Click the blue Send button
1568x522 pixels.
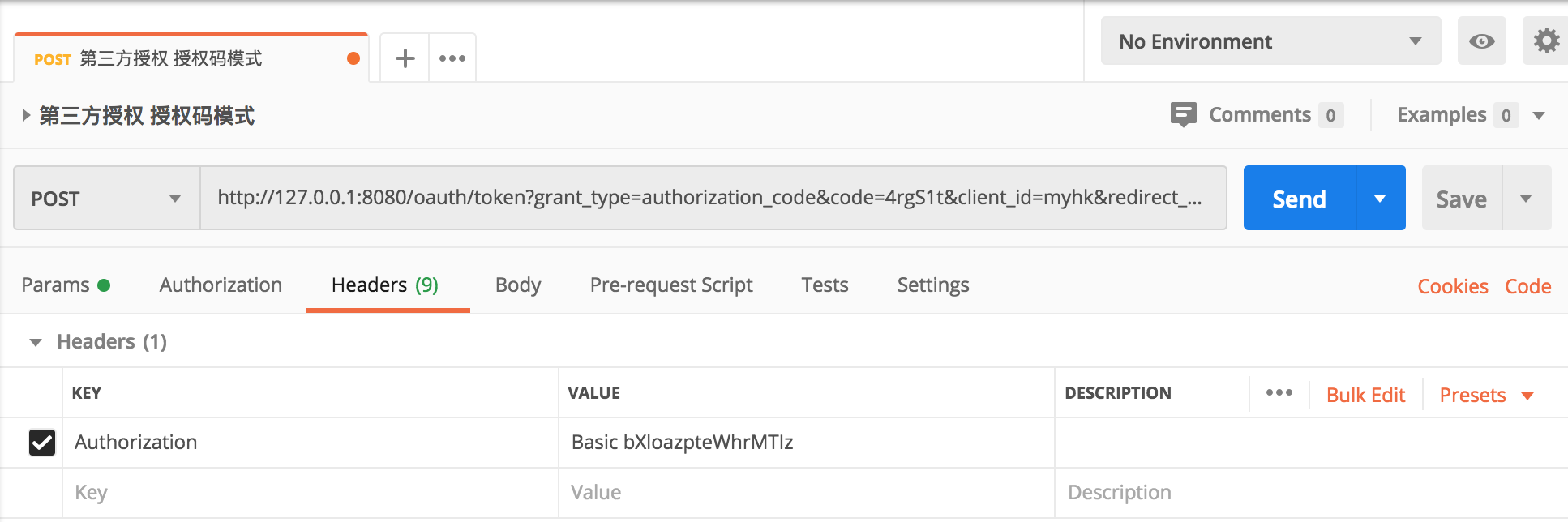1299,199
